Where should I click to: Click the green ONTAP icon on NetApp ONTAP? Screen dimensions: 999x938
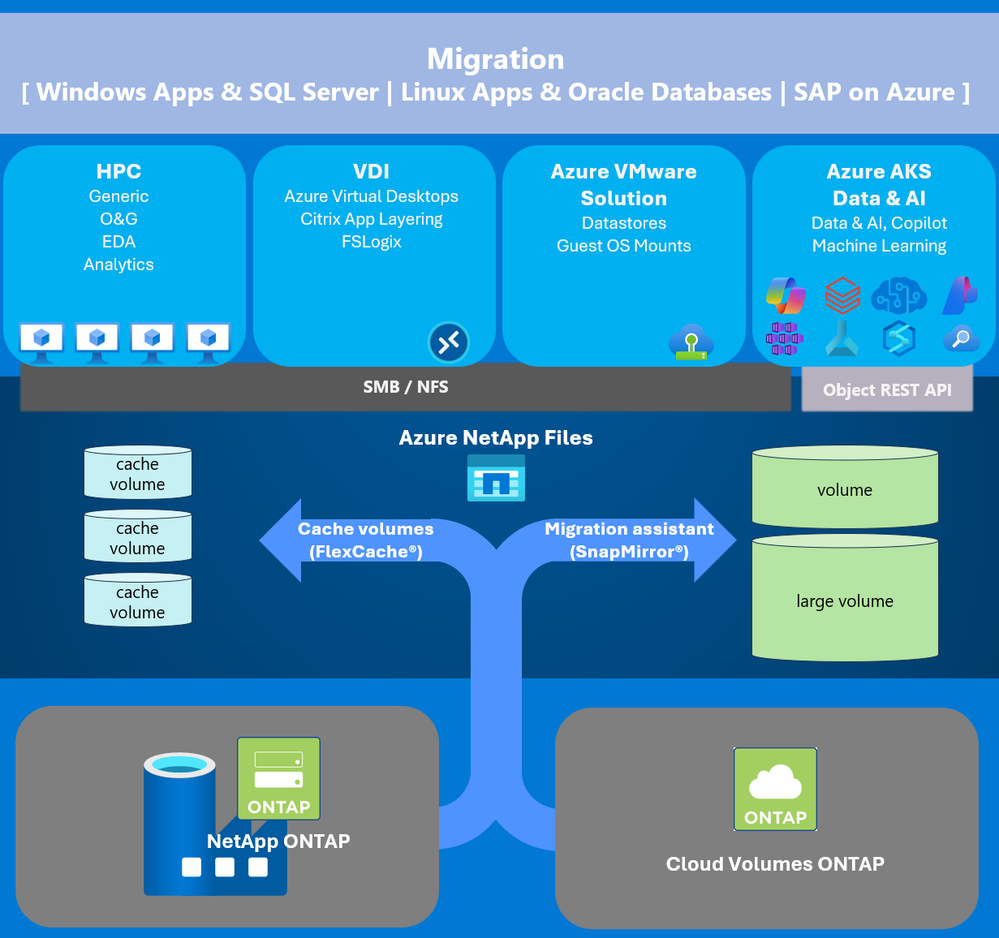point(278,779)
